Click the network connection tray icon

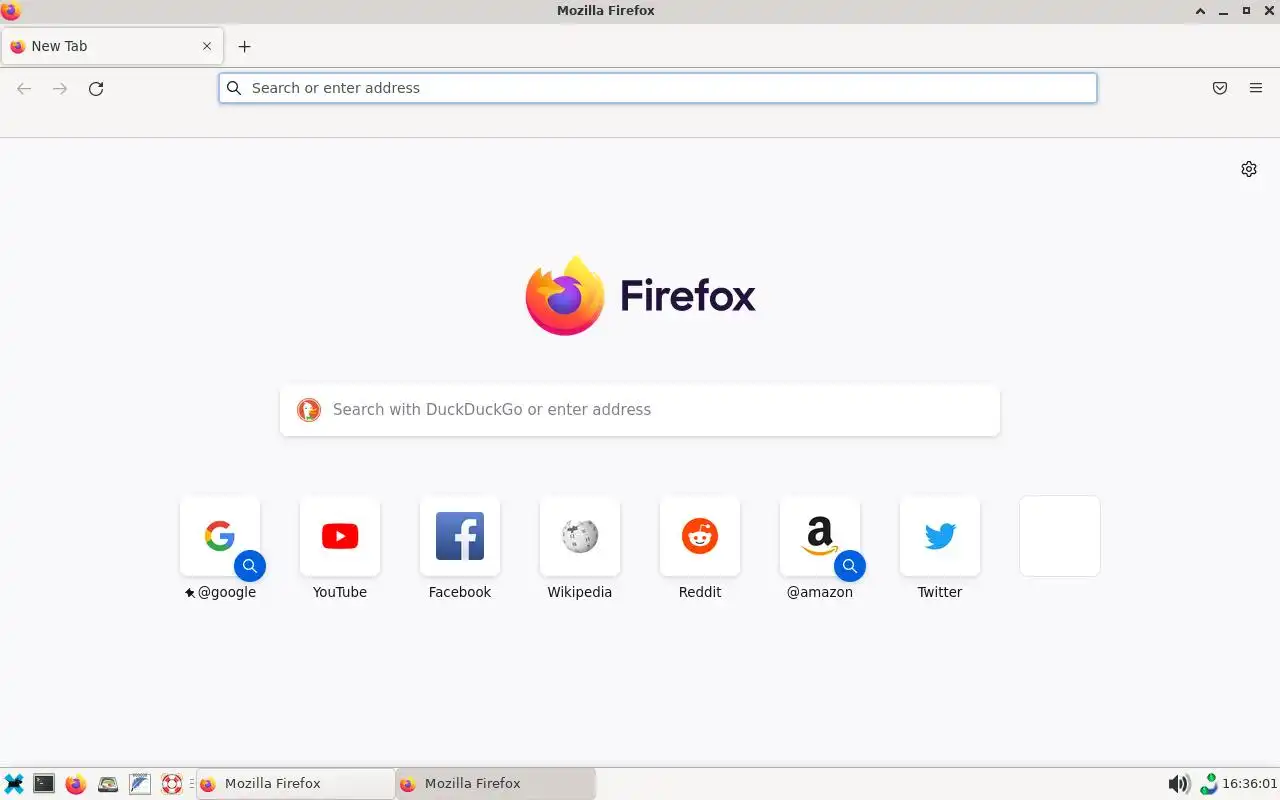click(x=1209, y=784)
